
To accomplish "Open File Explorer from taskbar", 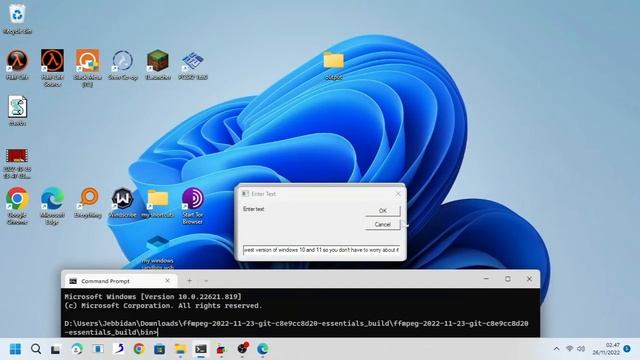I will pyautogui.click(x=180, y=349).
